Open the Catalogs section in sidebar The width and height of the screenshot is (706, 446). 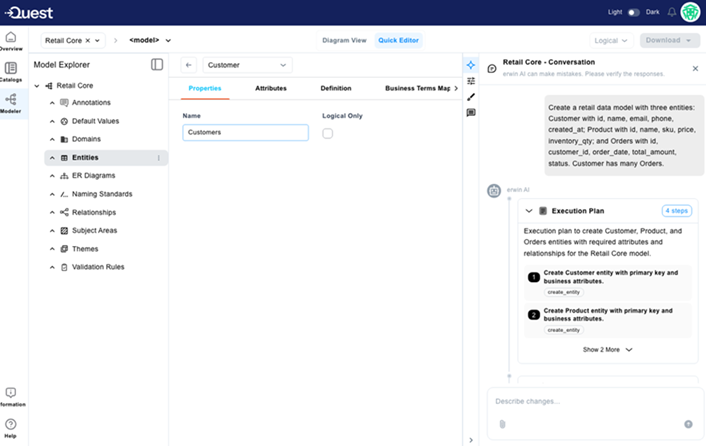[x=11, y=72]
